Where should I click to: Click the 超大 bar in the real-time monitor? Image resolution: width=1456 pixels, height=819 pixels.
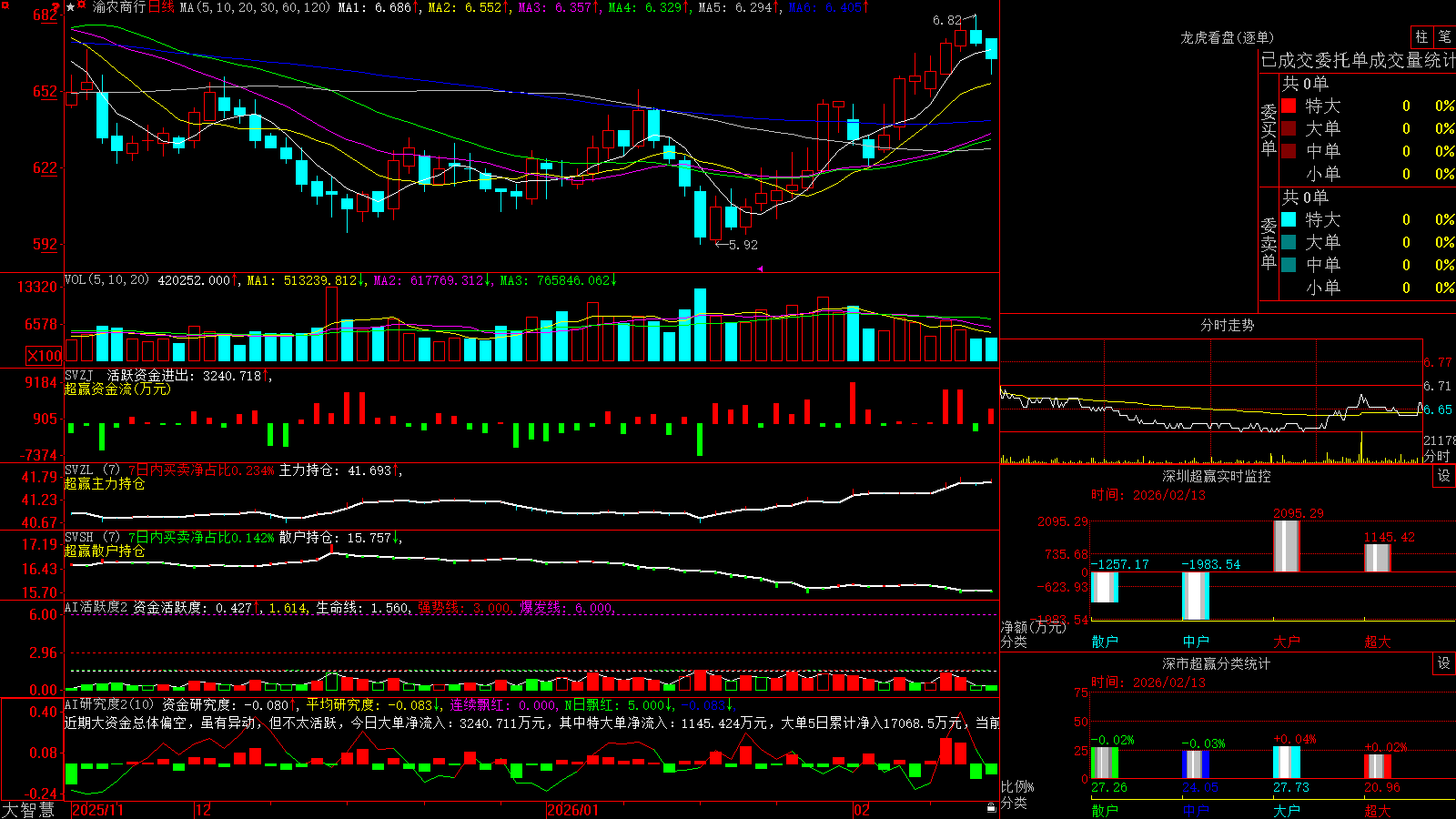[1378, 557]
